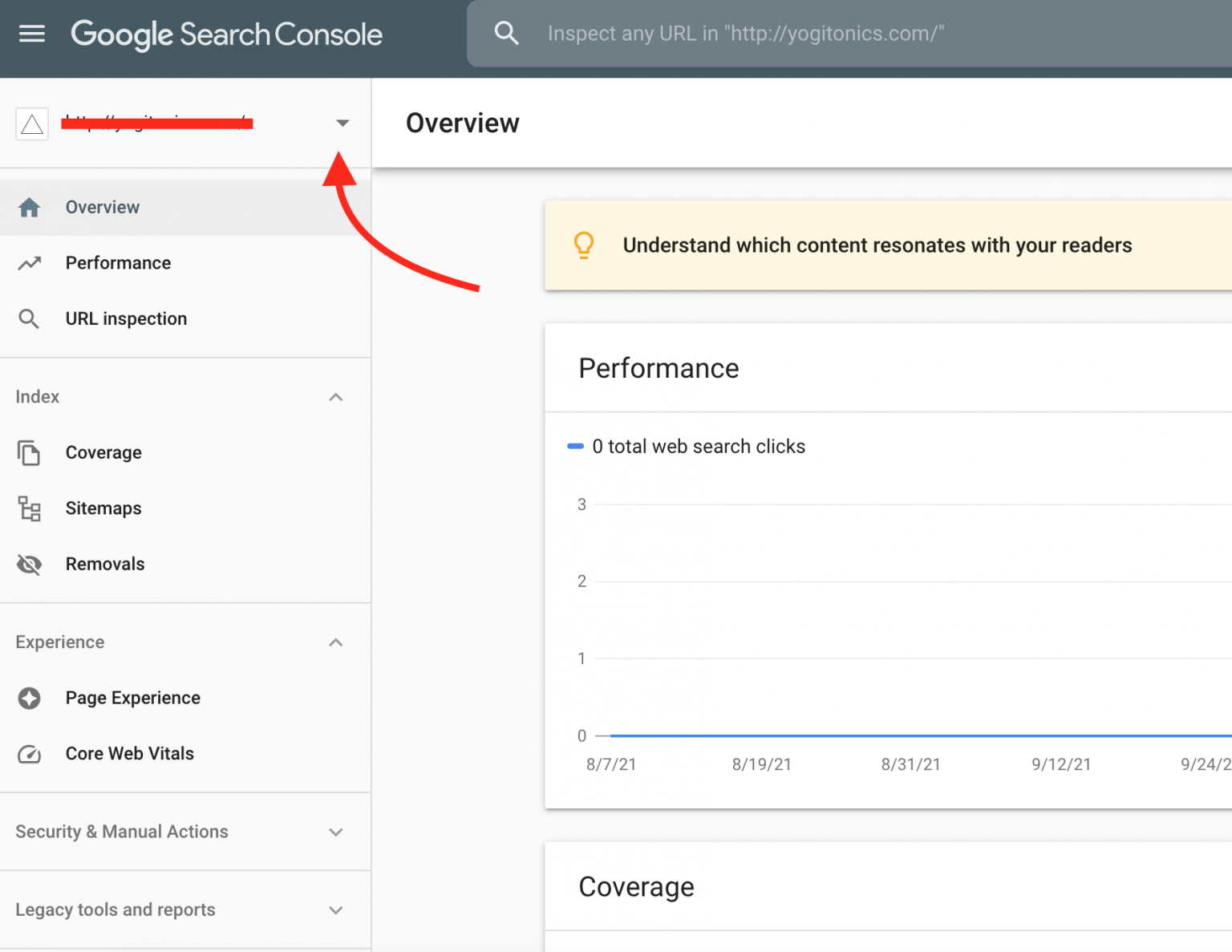Click the Page Experience star badge icon
The height and width of the screenshot is (952, 1232).
pyautogui.click(x=30, y=699)
